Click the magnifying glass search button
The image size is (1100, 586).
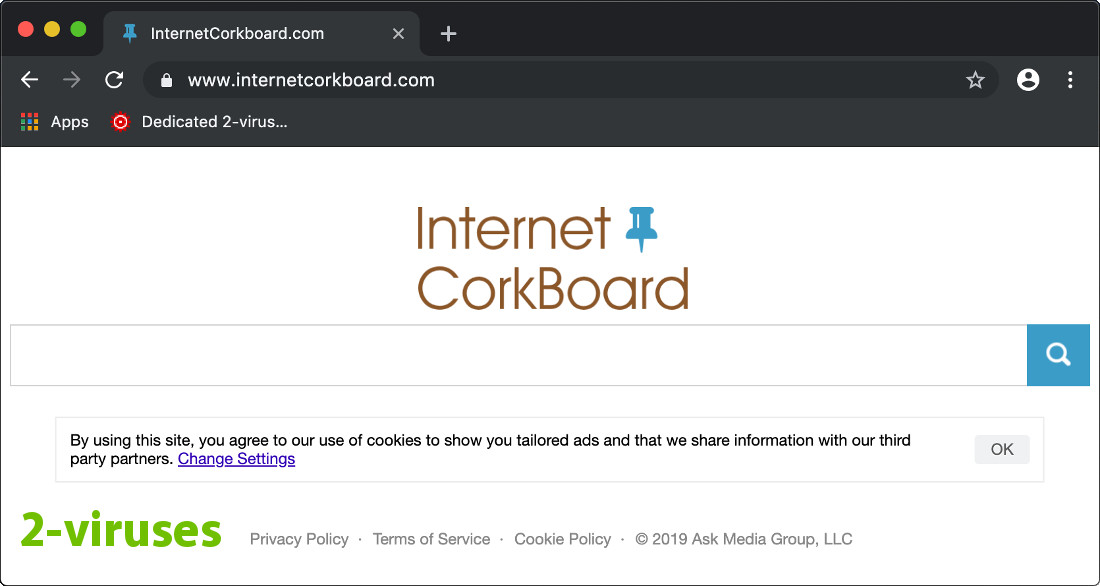click(1058, 354)
